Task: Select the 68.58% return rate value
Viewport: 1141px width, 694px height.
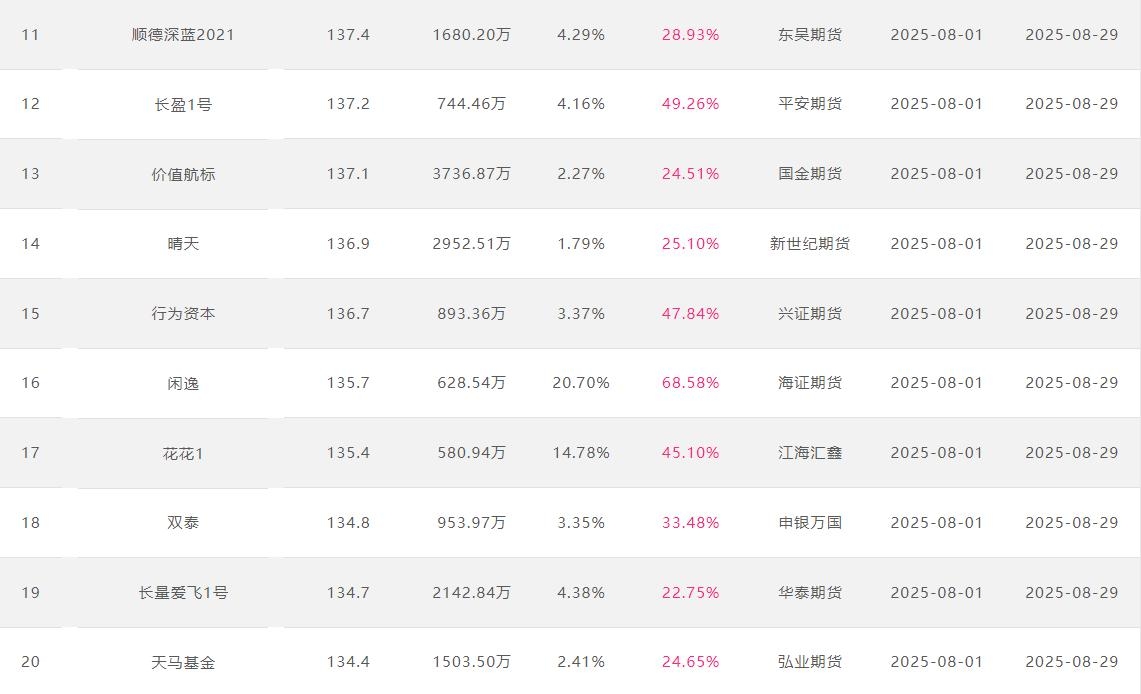Action: (x=690, y=383)
